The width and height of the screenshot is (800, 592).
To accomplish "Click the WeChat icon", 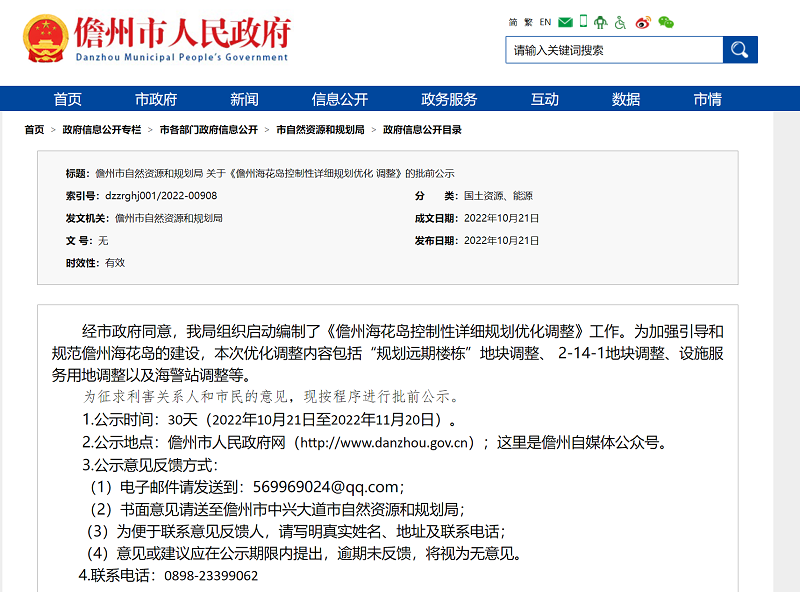I will click(x=665, y=22).
